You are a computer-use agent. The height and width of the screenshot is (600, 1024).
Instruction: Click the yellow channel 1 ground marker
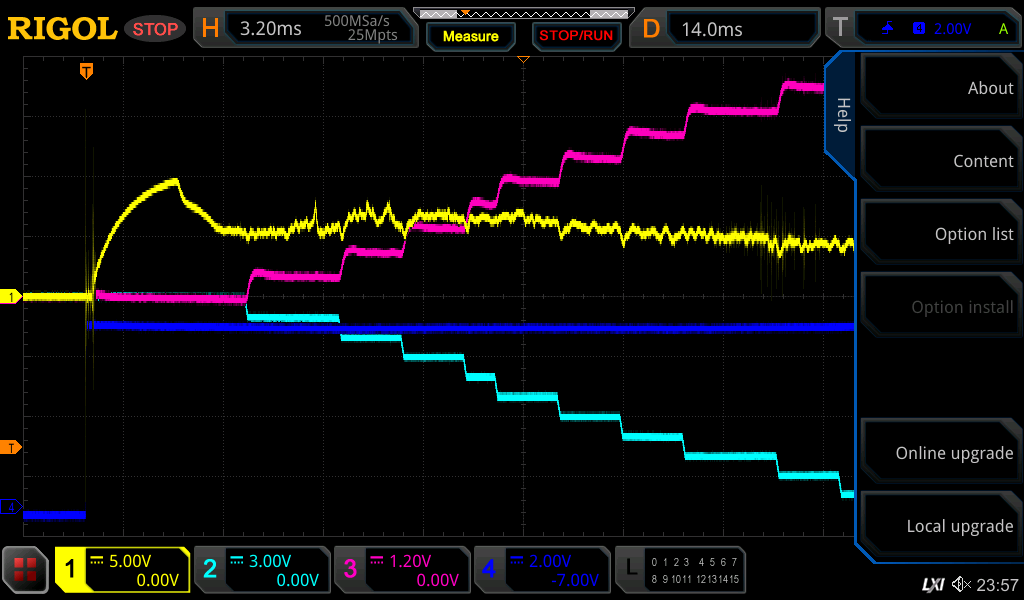click(x=11, y=297)
